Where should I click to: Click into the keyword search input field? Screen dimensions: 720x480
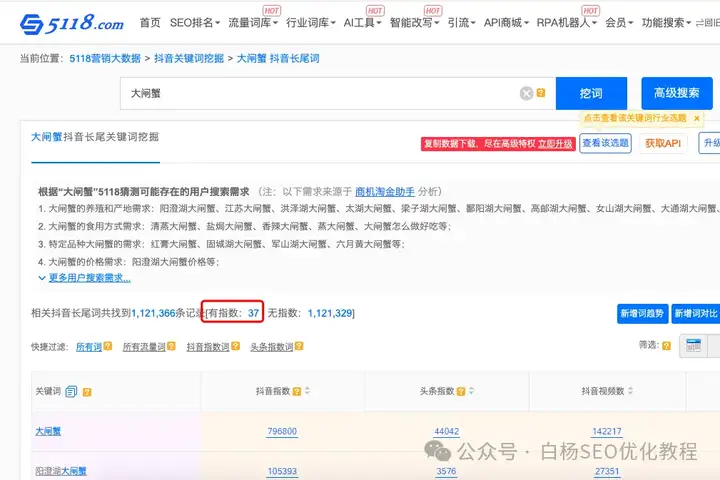tap(320, 93)
